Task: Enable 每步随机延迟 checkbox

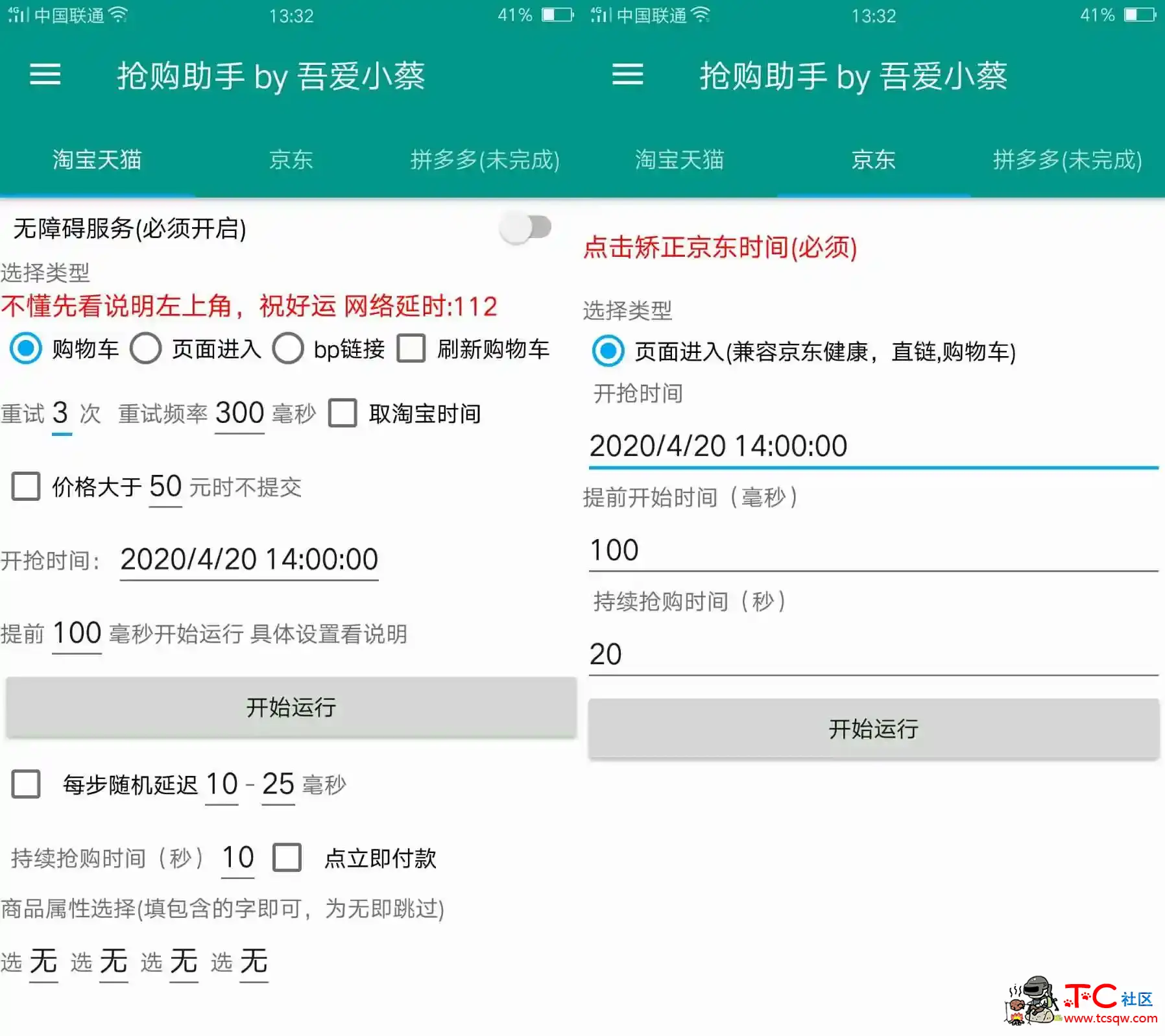Action: [x=26, y=784]
